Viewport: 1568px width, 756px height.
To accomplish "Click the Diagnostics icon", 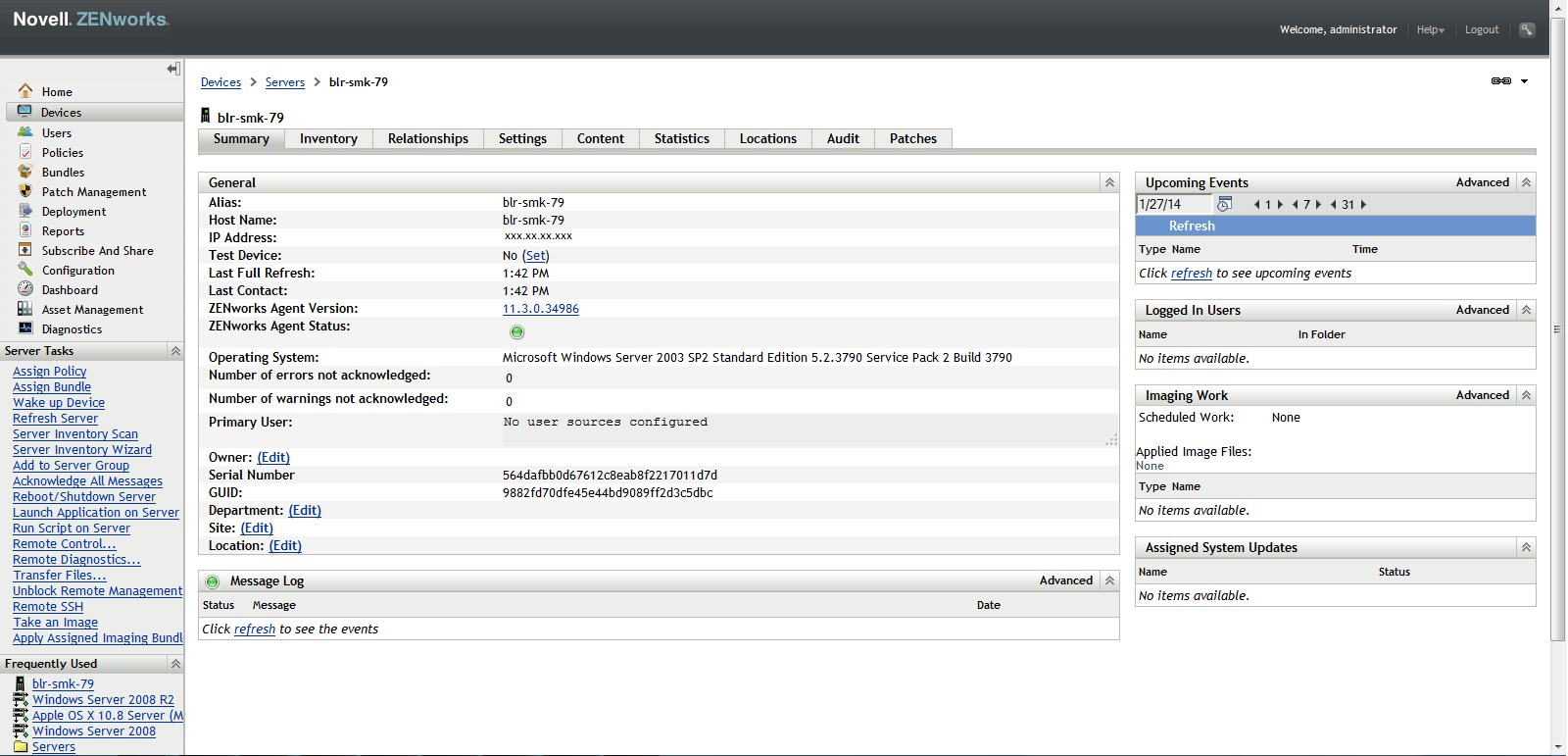I will click(x=25, y=328).
